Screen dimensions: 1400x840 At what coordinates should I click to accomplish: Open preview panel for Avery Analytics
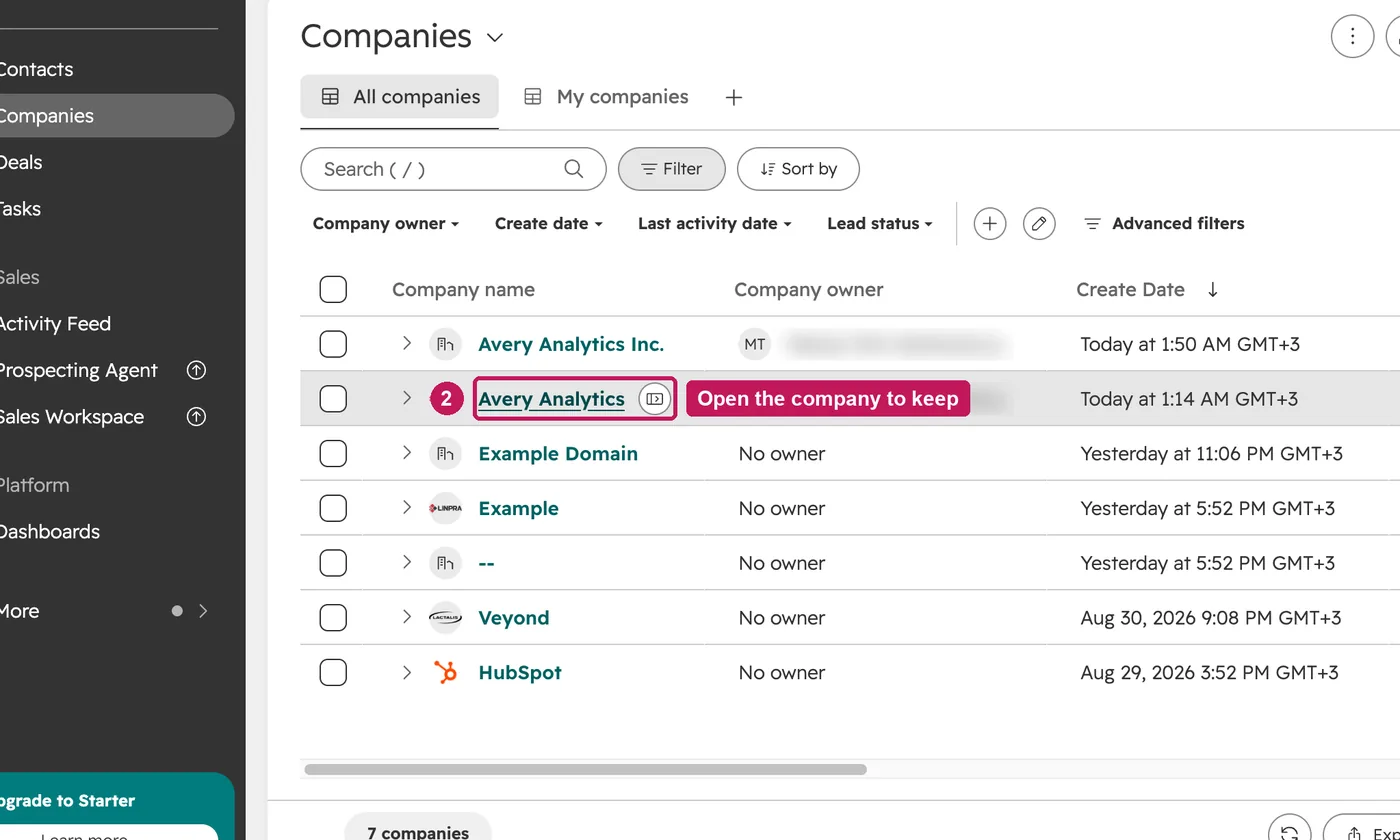655,399
